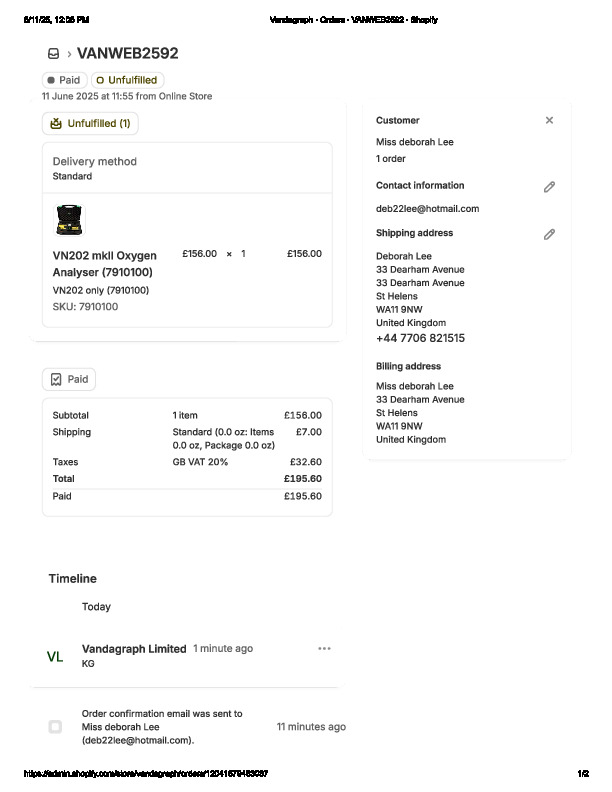Image resolution: width=612 pixels, height=792 pixels.
Task: Click the Vandagraph Limited timeline author name
Action: (134, 649)
